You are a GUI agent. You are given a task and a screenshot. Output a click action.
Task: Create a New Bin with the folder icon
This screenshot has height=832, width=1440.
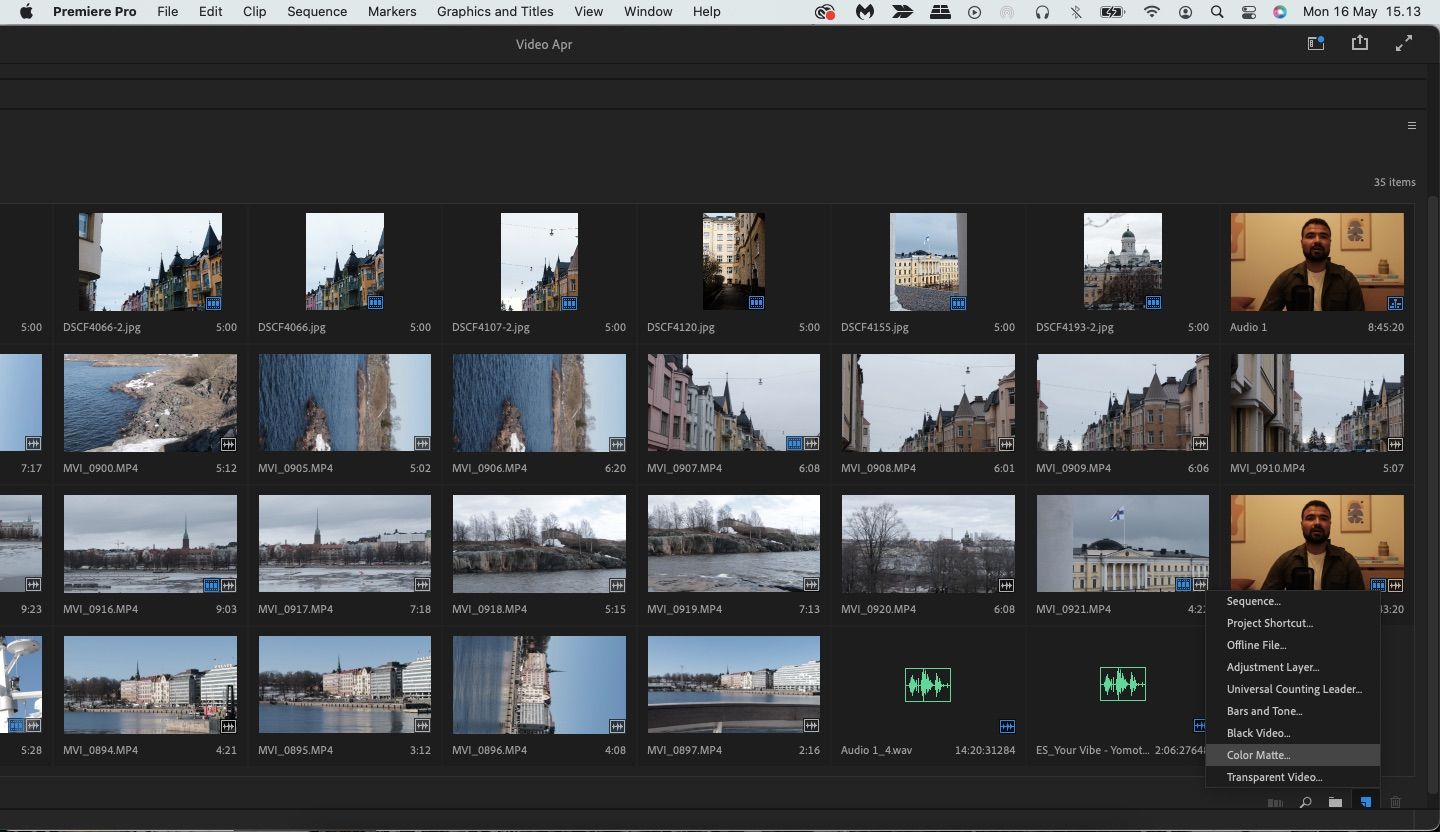click(1335, 802)
